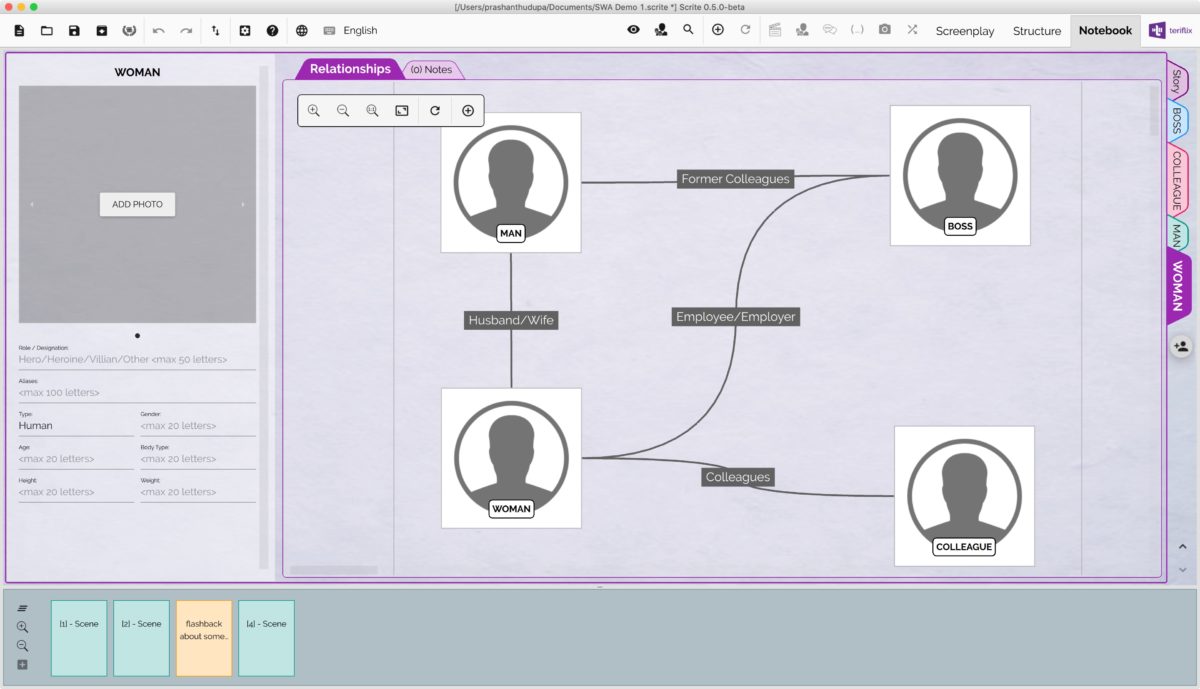Open the Help question mark icon
The image size is (1200, 689).
(272, 31)
